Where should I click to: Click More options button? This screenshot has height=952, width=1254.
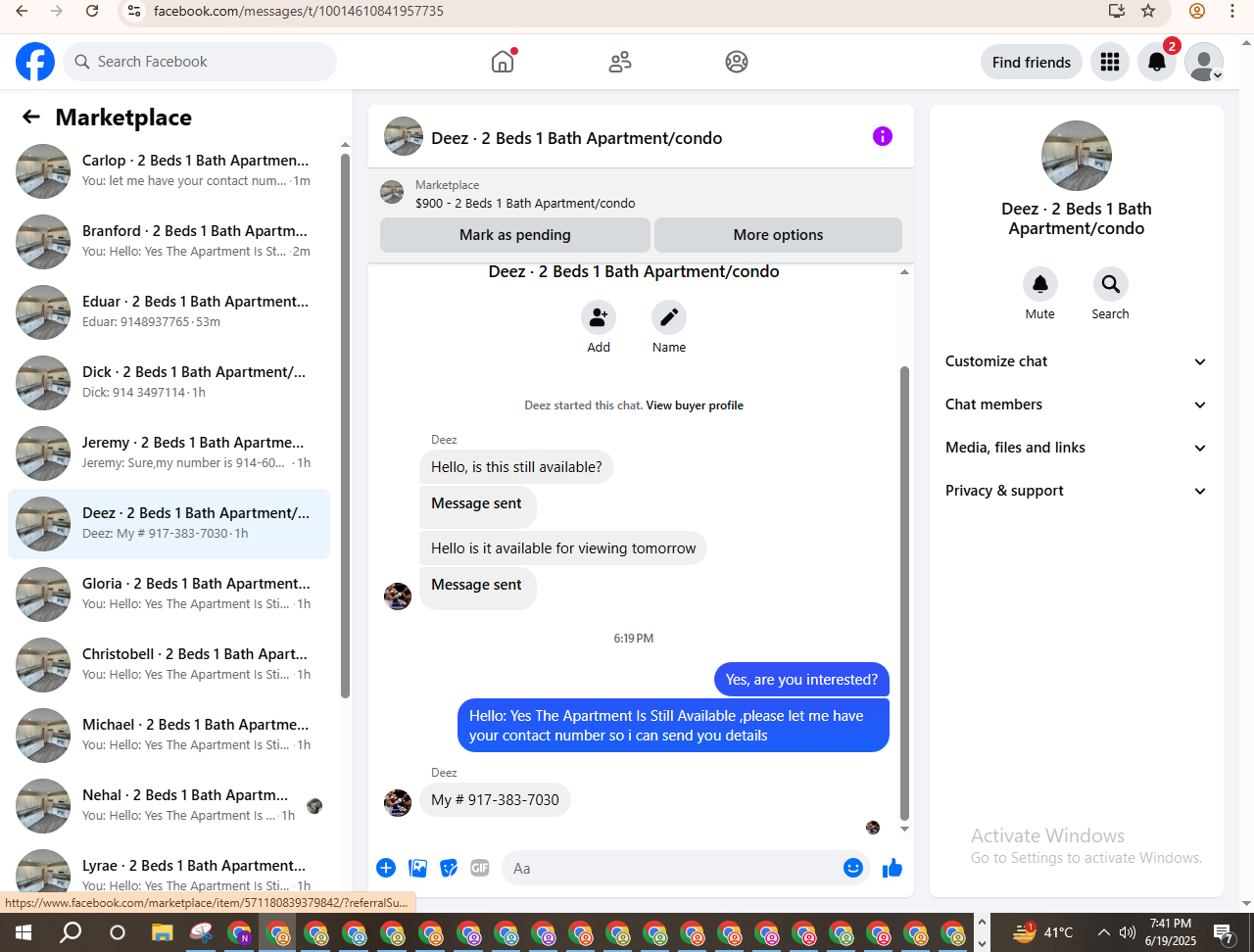coord(778,235)
